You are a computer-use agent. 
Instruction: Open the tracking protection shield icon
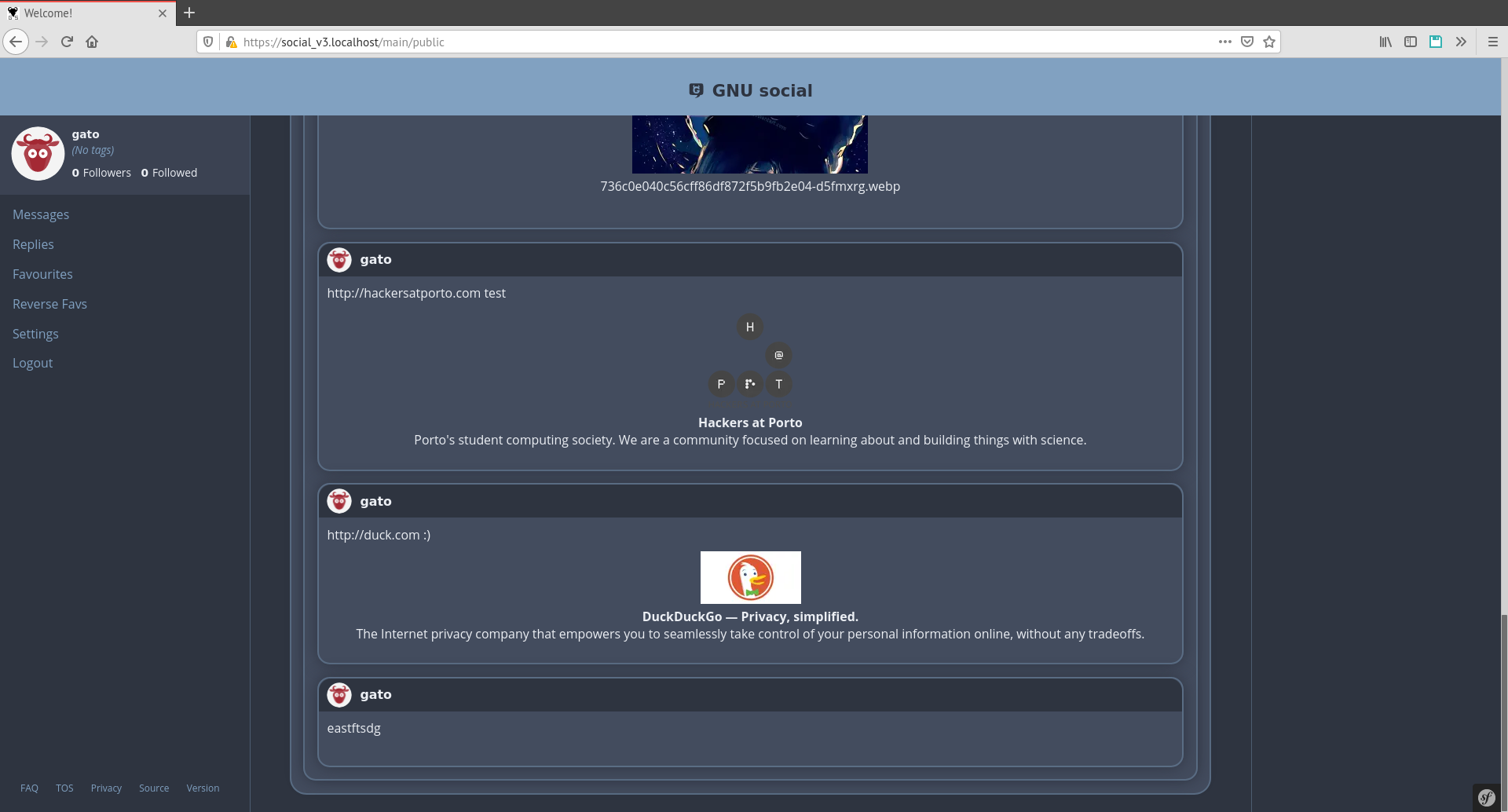tap(207, 42)
